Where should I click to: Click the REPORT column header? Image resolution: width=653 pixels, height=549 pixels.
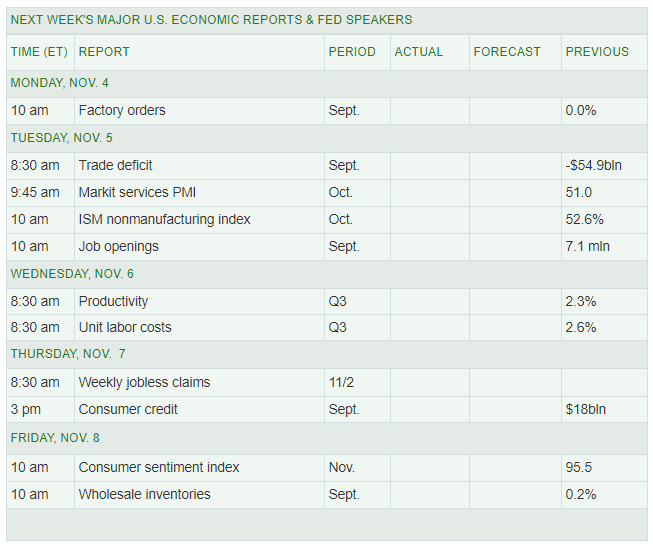[x=104, y=51]
